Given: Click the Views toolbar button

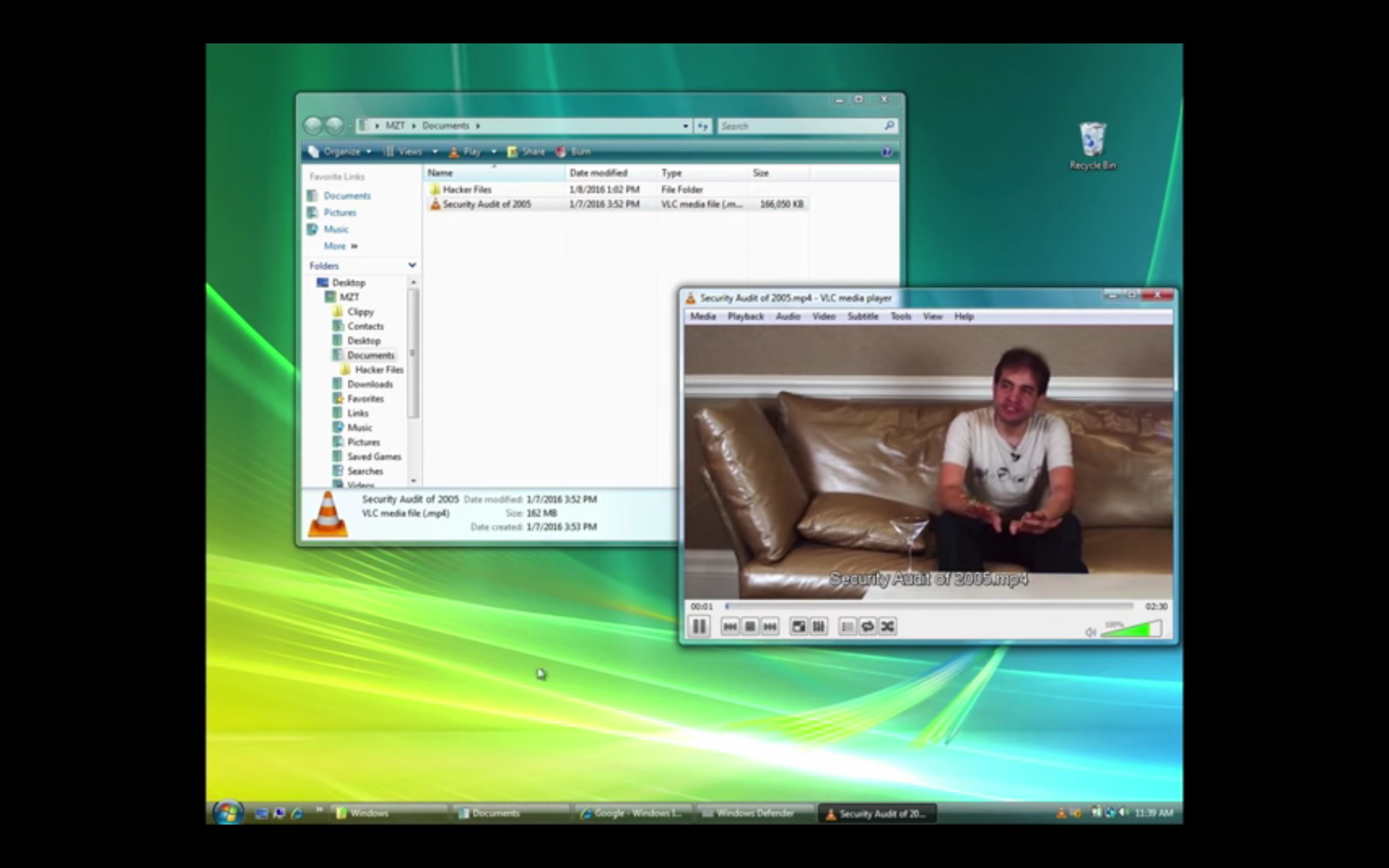Looking at the screenshot, I should (x=404, y=151).
